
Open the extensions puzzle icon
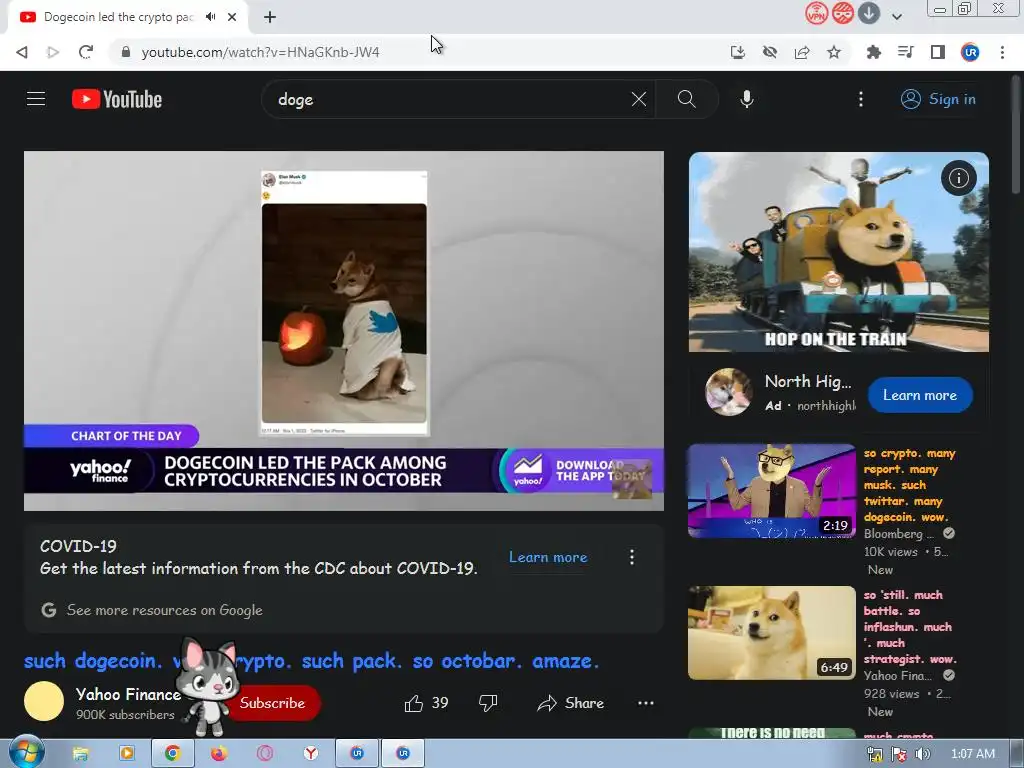click(873, 52)
